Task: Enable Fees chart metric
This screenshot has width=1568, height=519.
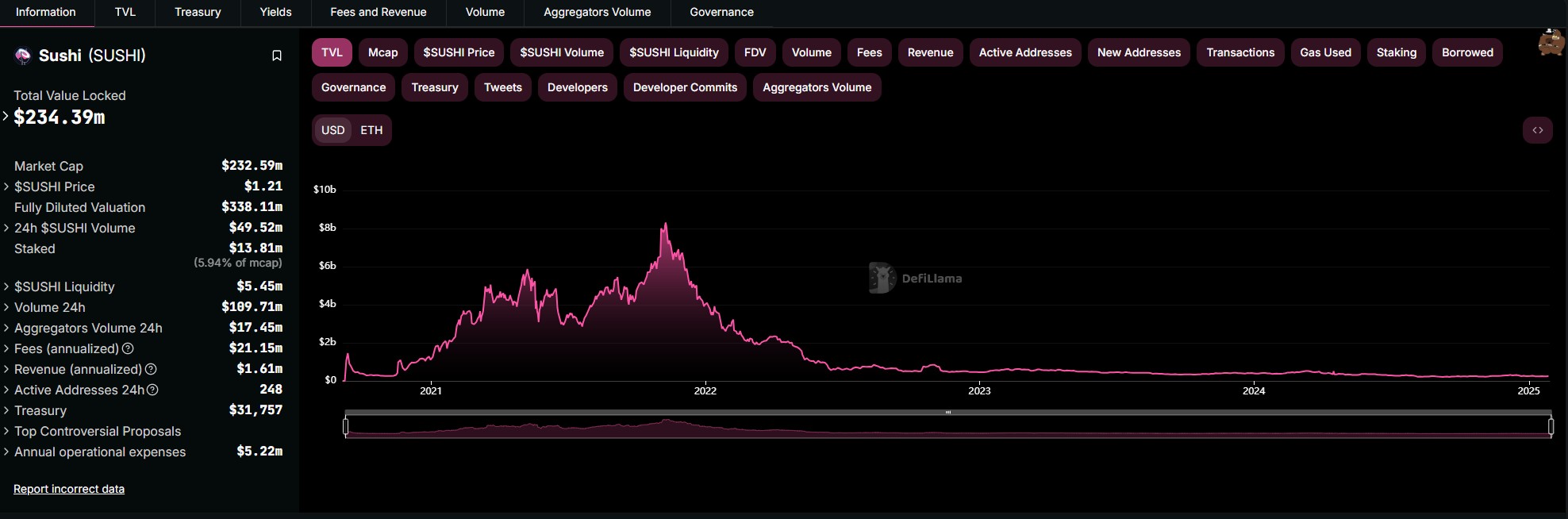Action: point(869,52)
